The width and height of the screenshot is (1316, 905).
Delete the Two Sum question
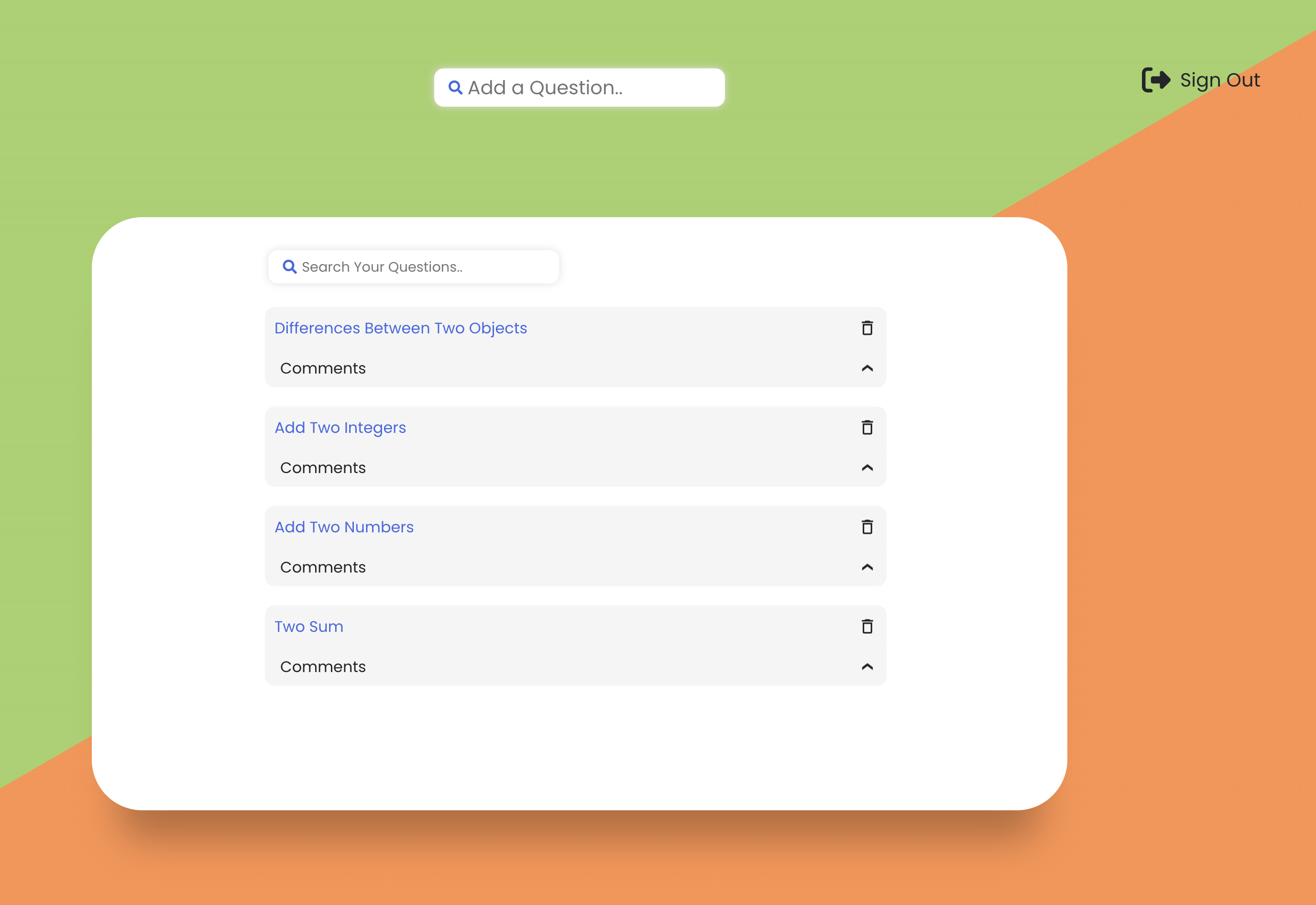866,626
